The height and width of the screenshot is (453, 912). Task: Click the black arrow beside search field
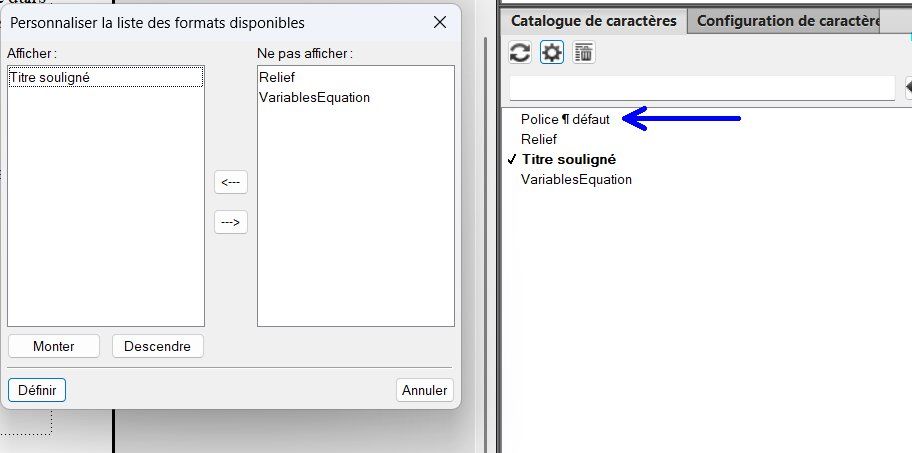[908, 88]
